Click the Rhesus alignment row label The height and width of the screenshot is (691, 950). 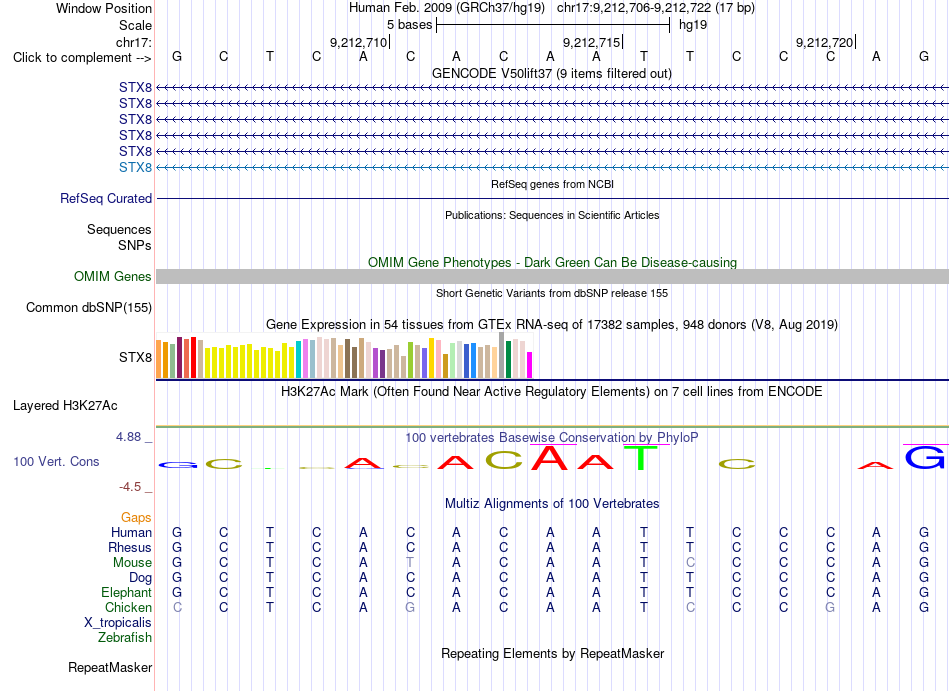pos(130,547)
